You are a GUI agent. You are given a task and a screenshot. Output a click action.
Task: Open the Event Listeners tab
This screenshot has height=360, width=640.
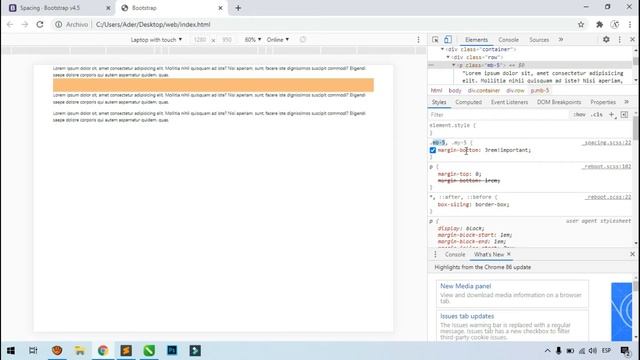(x=509, y=102)
